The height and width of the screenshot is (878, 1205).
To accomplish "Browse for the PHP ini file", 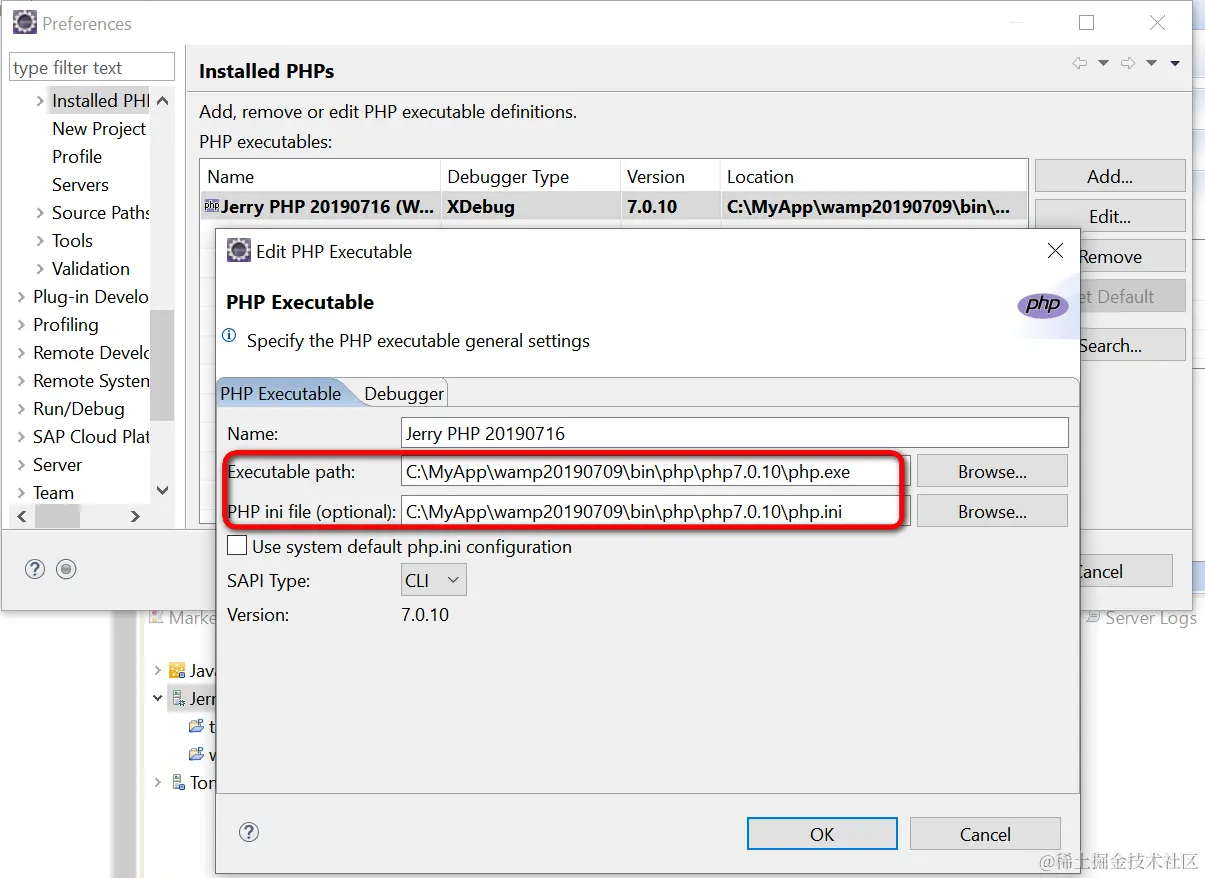I will (992, 511).
